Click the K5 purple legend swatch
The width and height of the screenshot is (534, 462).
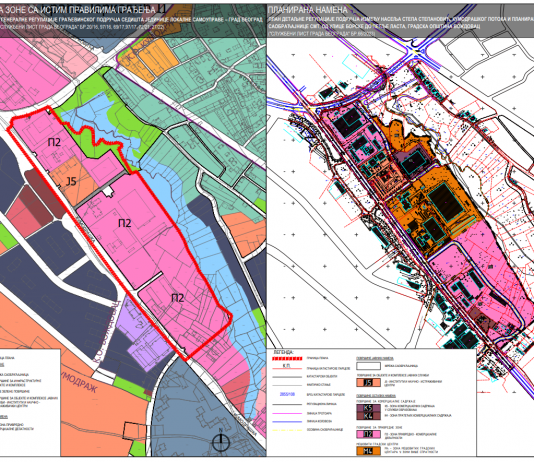(x=368, y=408)
